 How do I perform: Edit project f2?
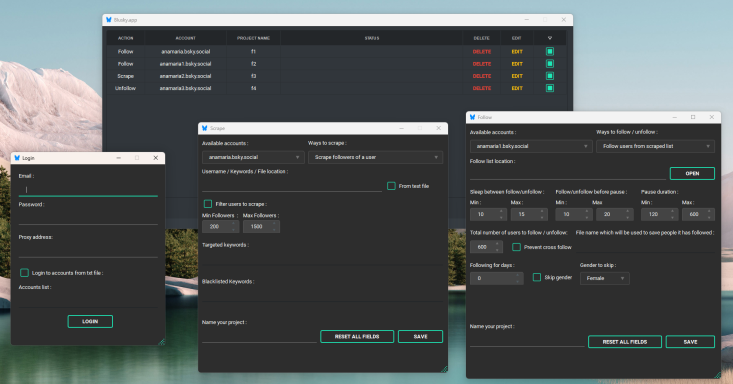click(517, 64)
